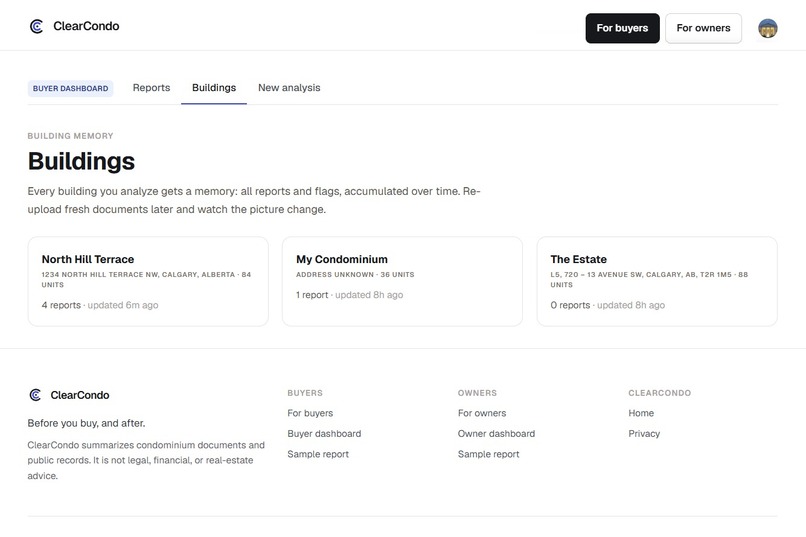Viewport: 806px width, 537px height.
Task: Click the ClearCondo brand name in header
Action: coord(86,26)
